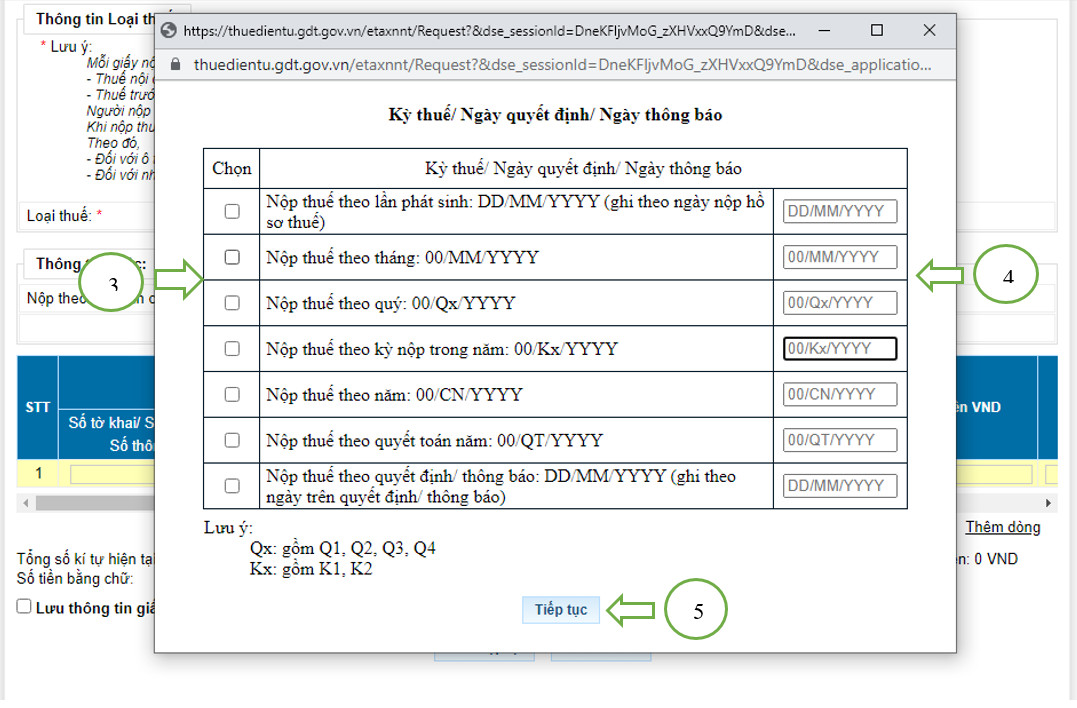Tick the 'Nộp thuế theo tháng' checkbox
1077x708 pixels.
coord(232,258)
